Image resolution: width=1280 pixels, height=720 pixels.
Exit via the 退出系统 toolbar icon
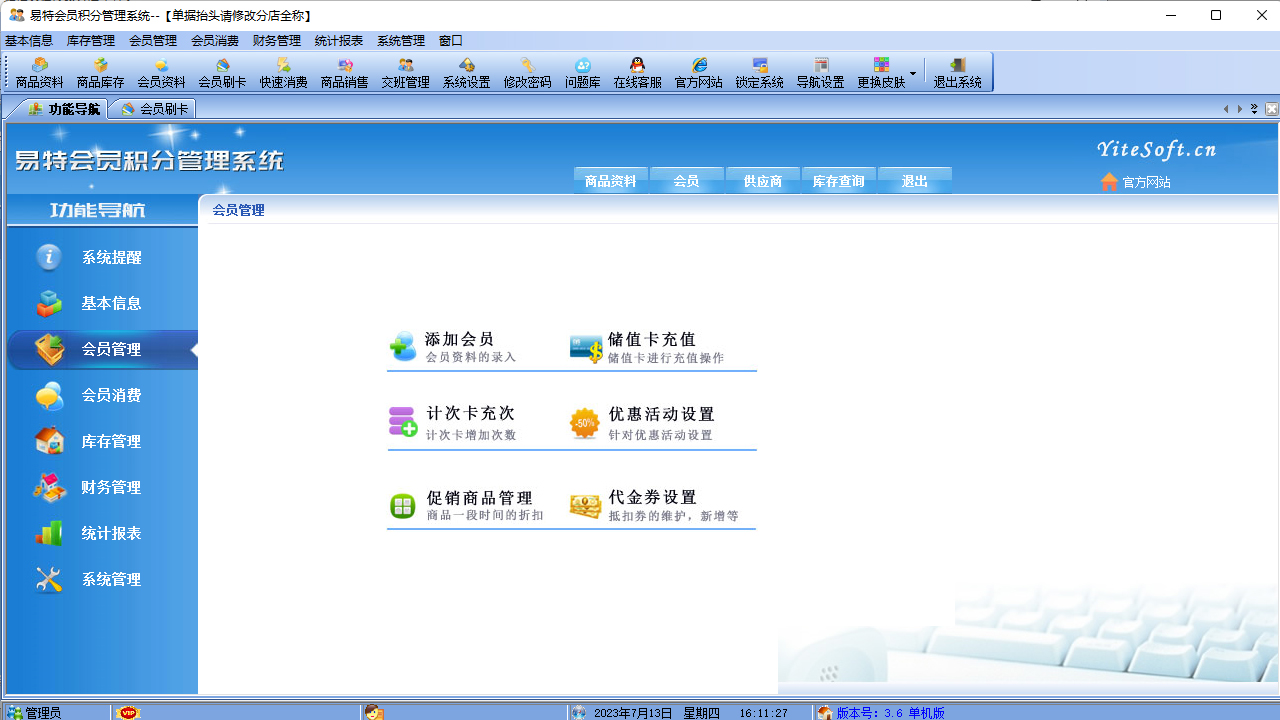point(957,72)
